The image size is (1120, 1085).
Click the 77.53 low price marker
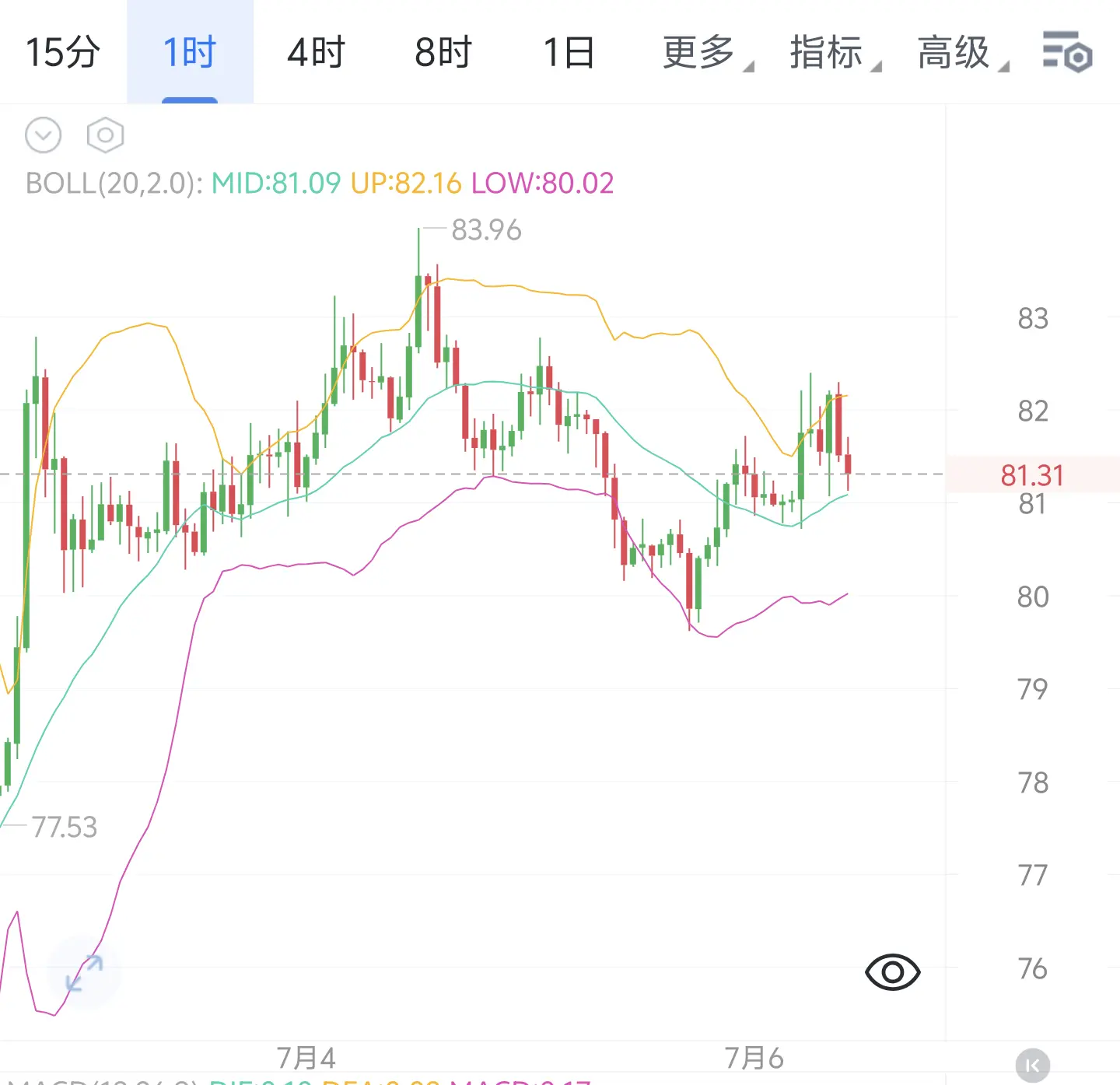coord(65,827)
